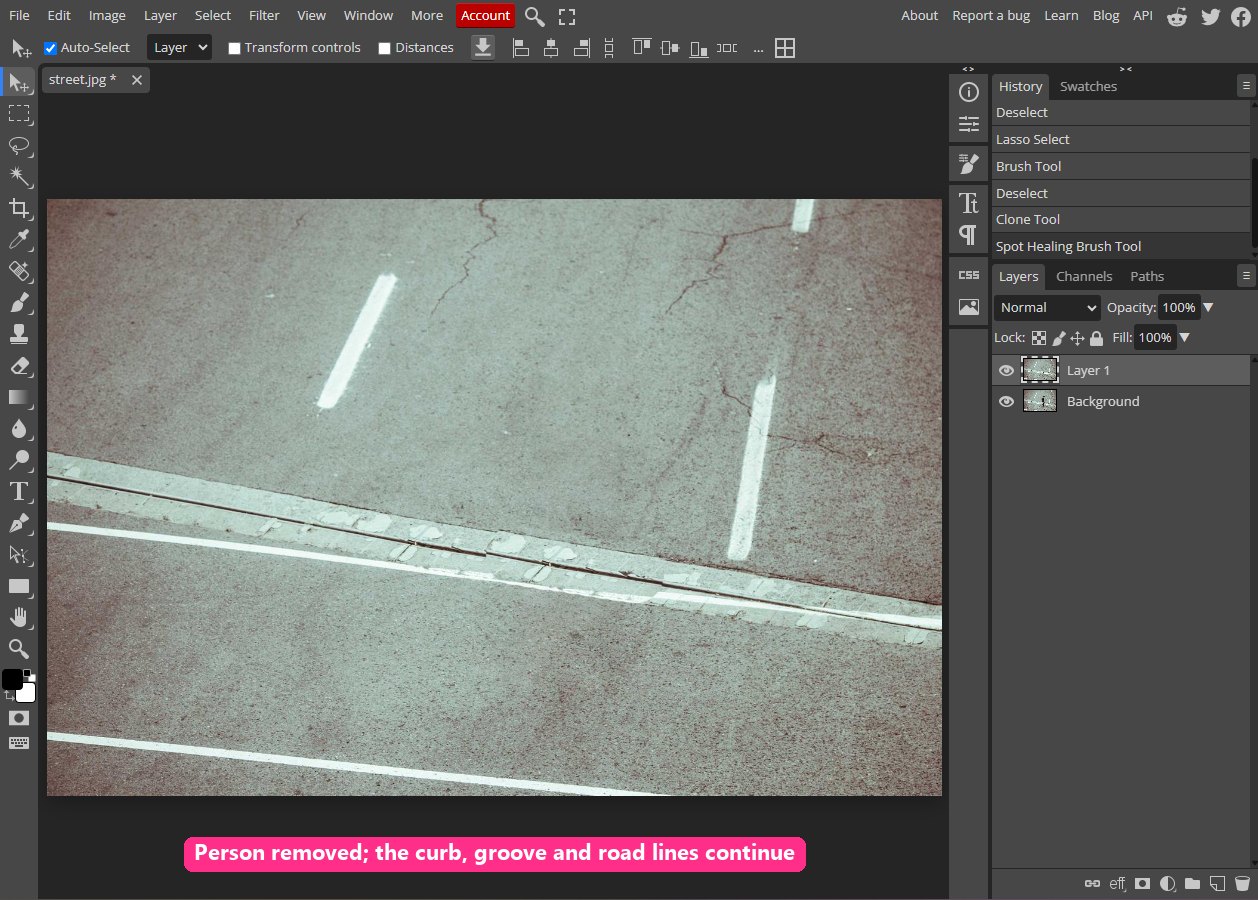Select the Rectangle Select tool

pos(19,114)
